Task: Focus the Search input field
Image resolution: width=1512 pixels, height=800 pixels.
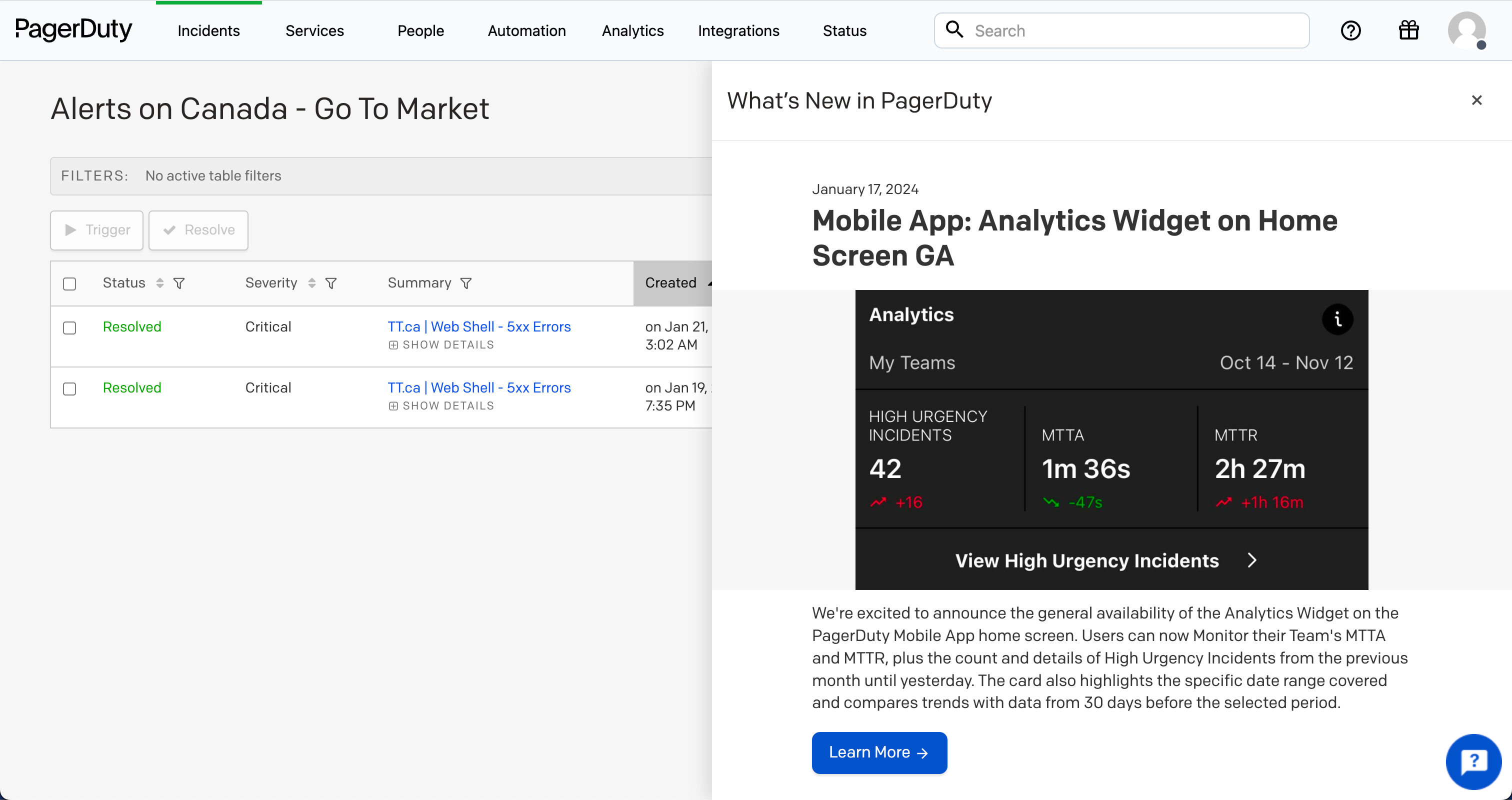Action: 1133,30
